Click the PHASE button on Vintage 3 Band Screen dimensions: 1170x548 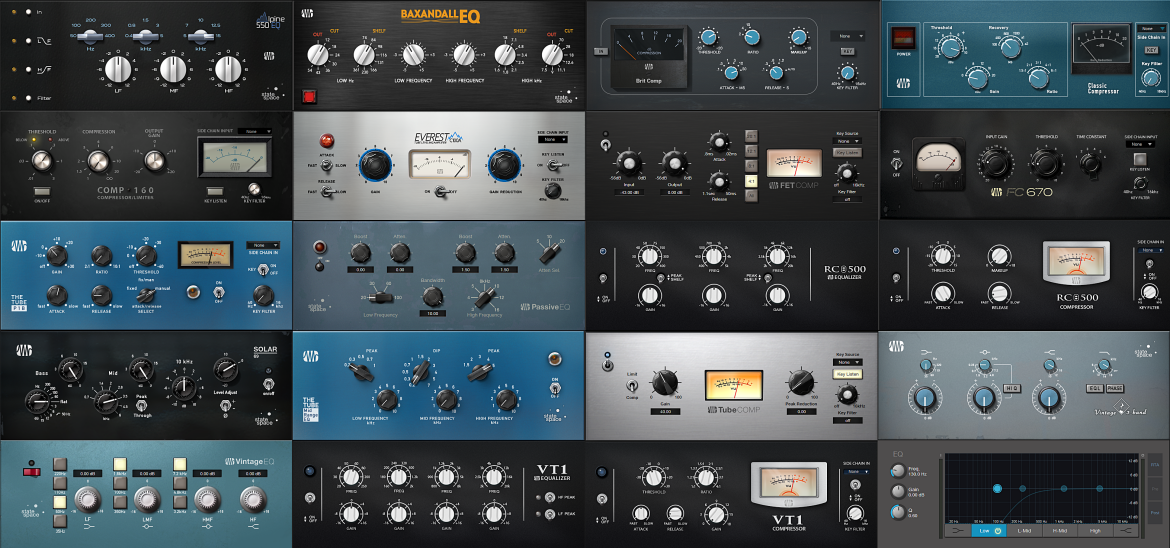coord(1116,388)
